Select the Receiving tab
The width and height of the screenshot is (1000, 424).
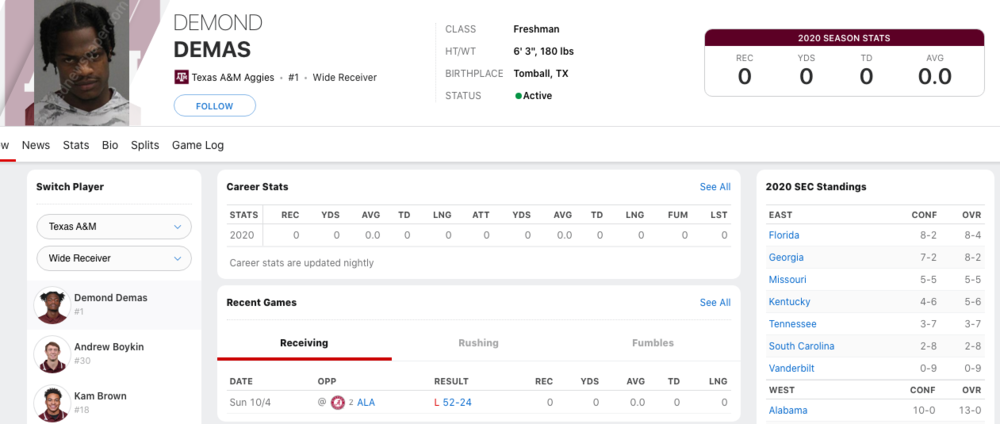click(304, 343)
